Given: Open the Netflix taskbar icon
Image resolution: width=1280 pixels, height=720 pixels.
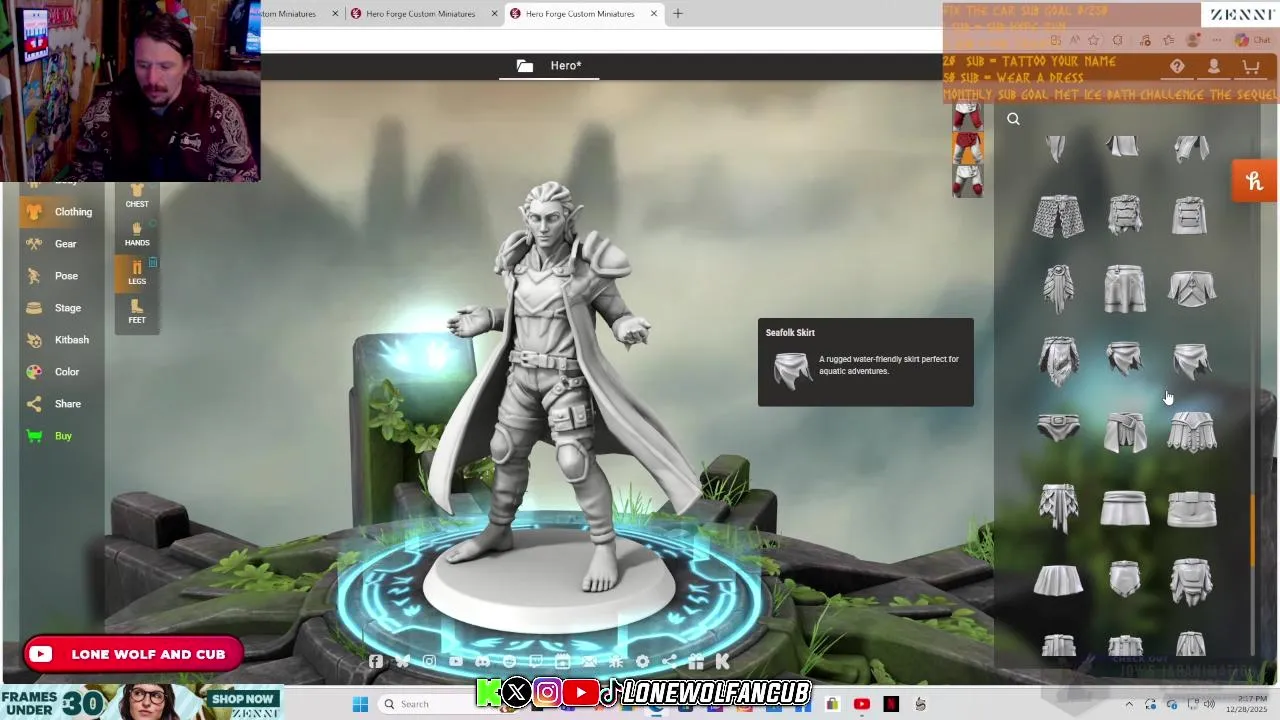Looking at the screenshot, I should point(891,704).
